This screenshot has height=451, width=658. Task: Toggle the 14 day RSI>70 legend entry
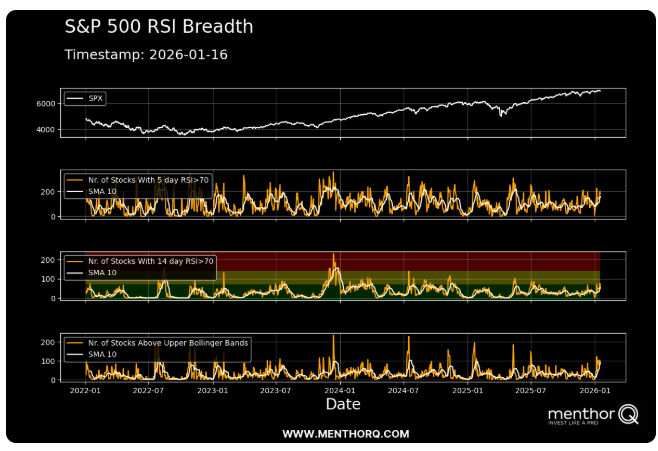(151, 261)
